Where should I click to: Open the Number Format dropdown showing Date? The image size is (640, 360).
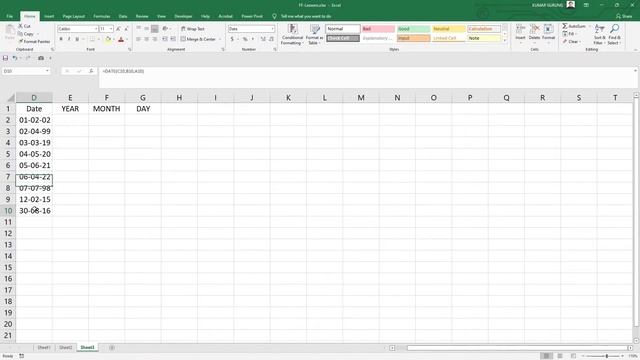[x=273, y=29]
